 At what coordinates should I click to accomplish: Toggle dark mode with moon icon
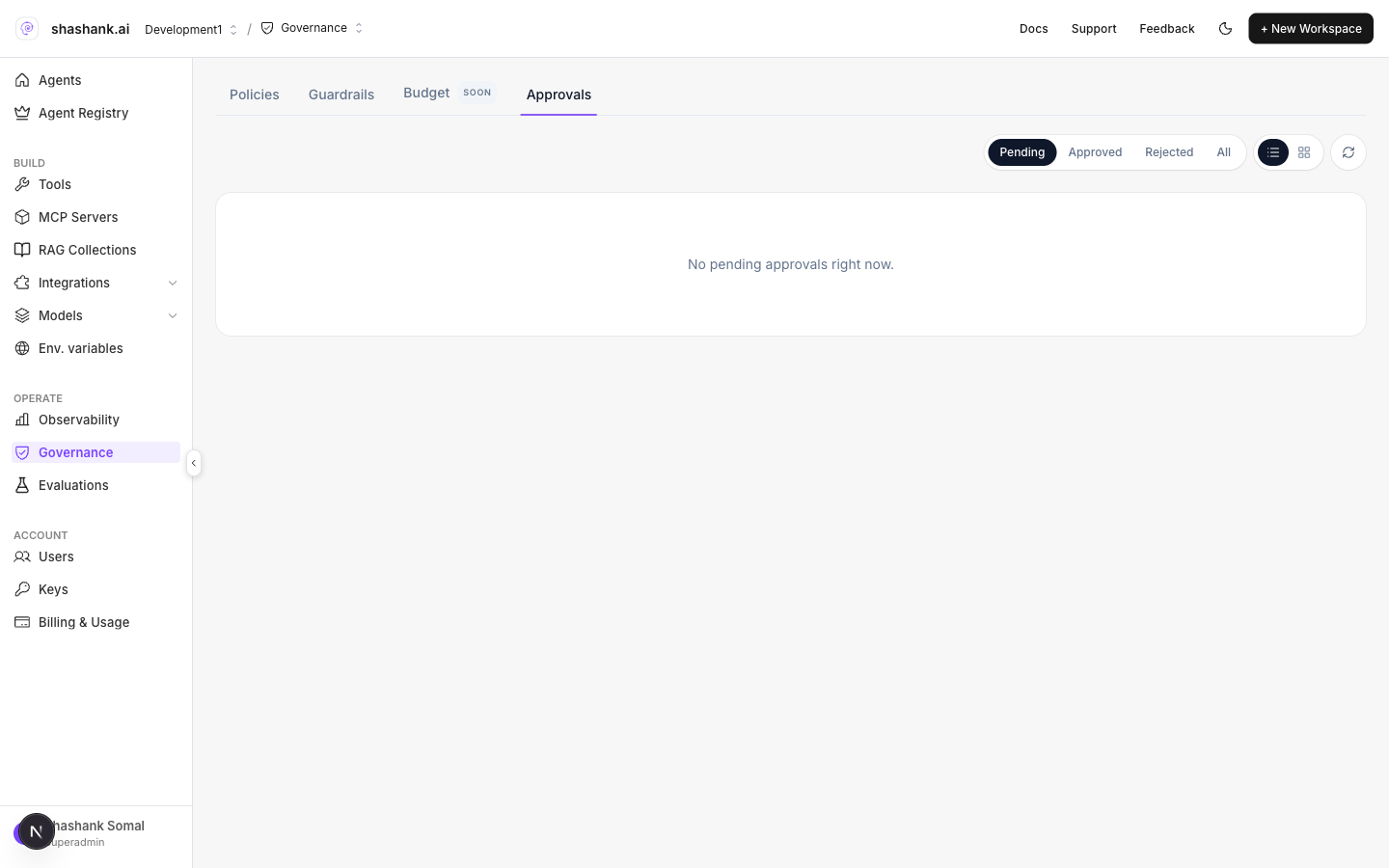pyautogui.click(x=1225, y=29)
